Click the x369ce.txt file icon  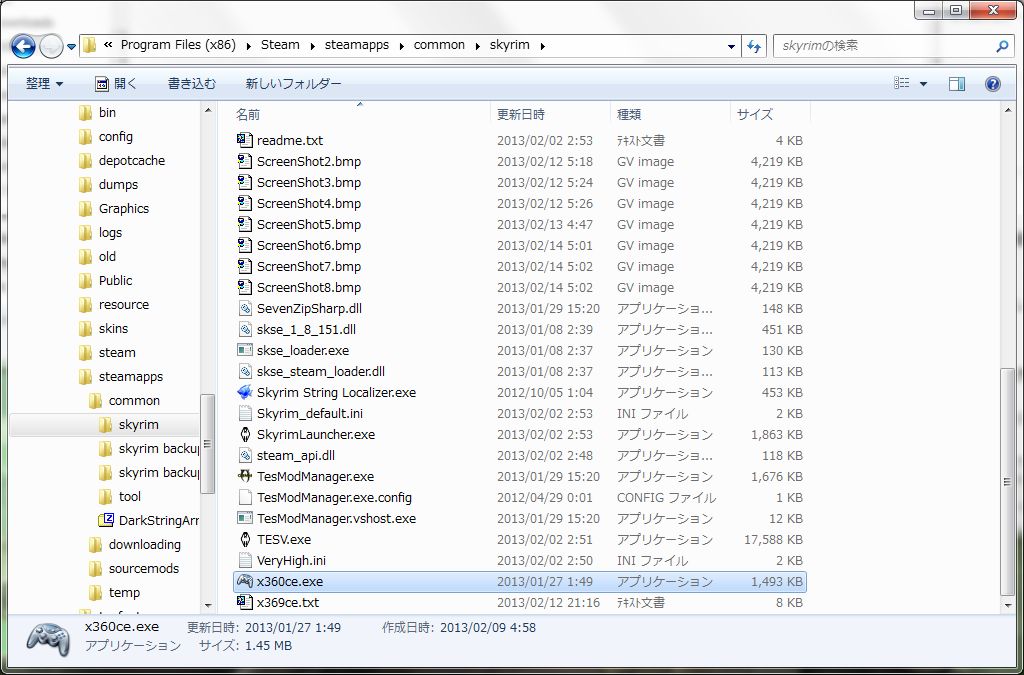tap(244, 602)
